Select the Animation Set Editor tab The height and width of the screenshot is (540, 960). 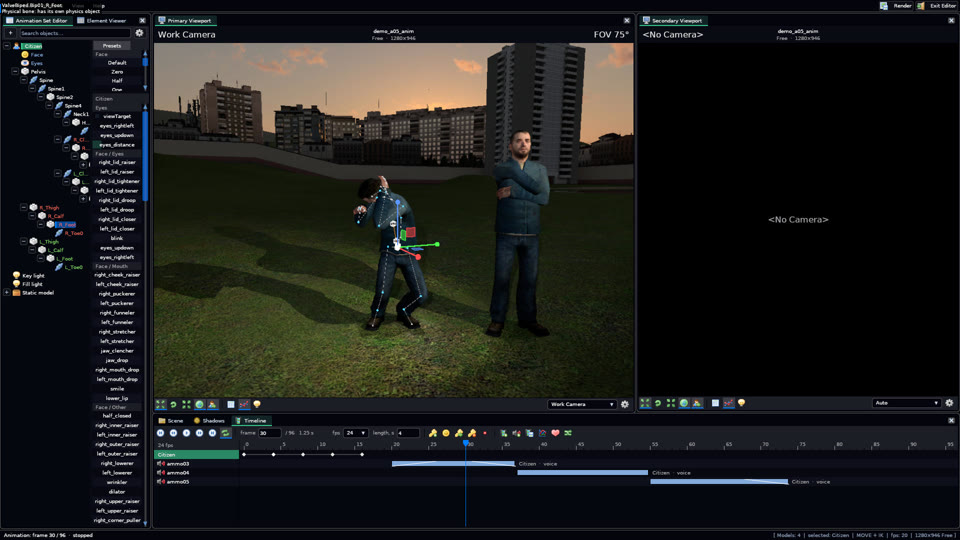[37, 21]
